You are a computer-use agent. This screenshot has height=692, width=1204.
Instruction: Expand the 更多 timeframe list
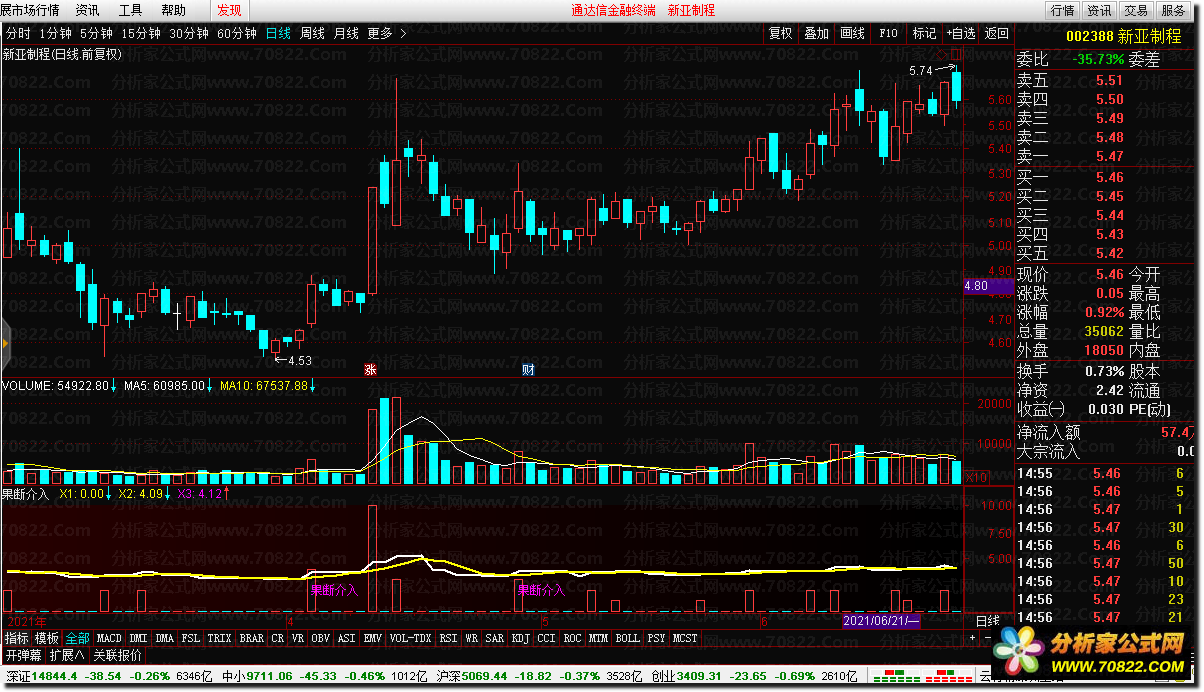point(387,33)
